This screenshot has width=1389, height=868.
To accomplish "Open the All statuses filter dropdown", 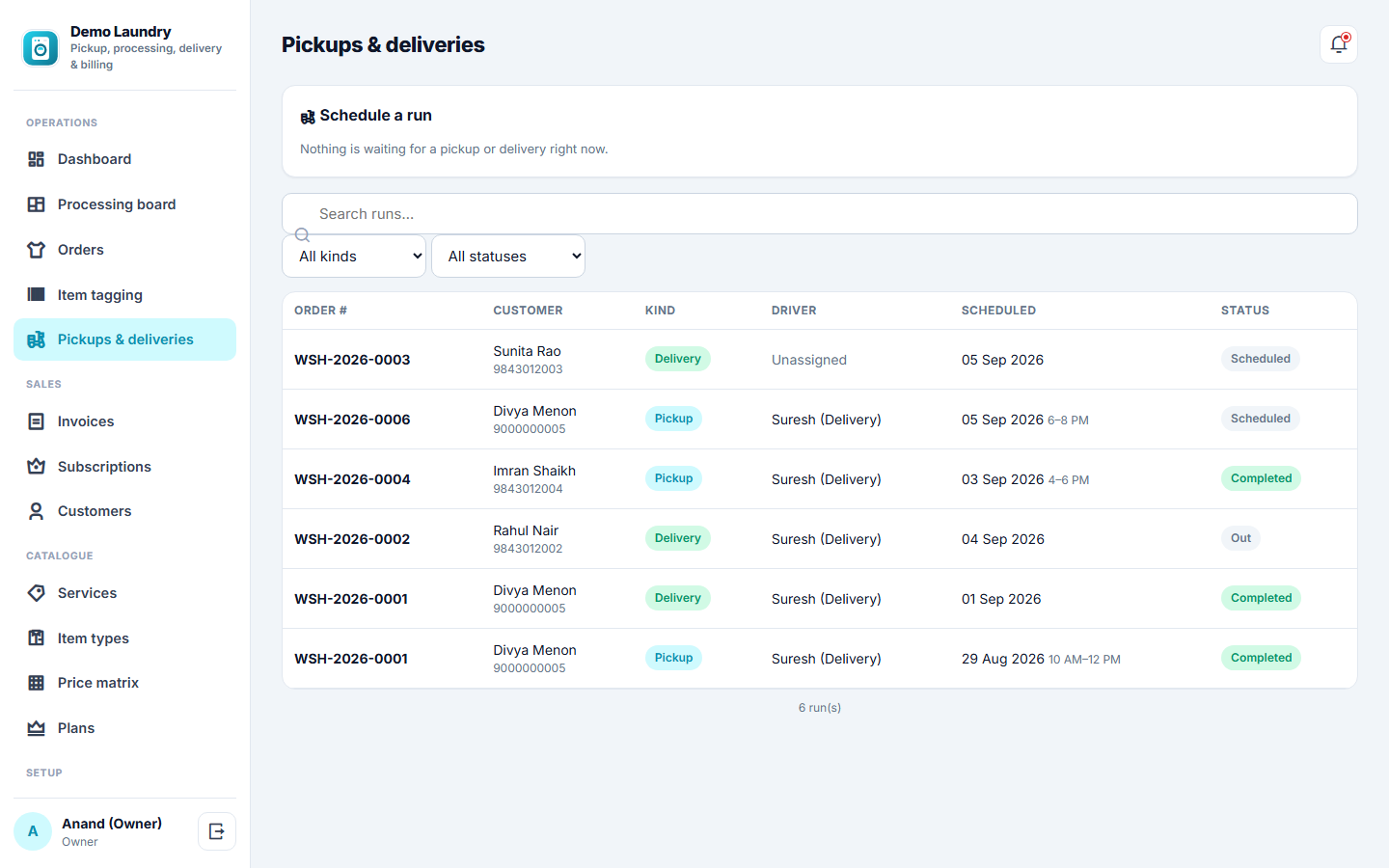I will 508,257.
